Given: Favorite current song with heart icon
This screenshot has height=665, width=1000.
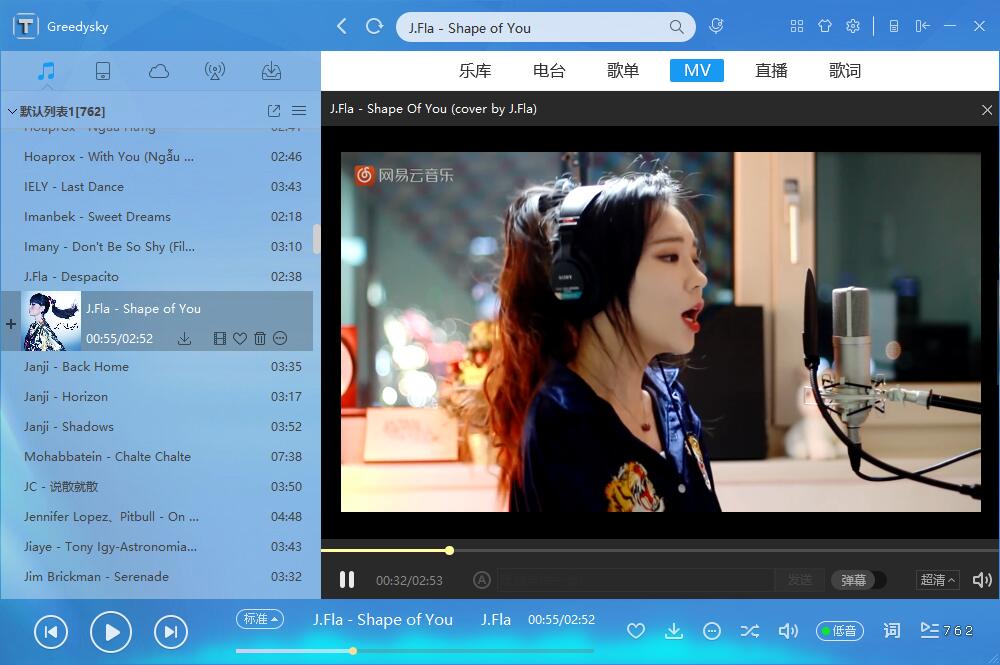Looking at the screenshot, I should 635,631.
